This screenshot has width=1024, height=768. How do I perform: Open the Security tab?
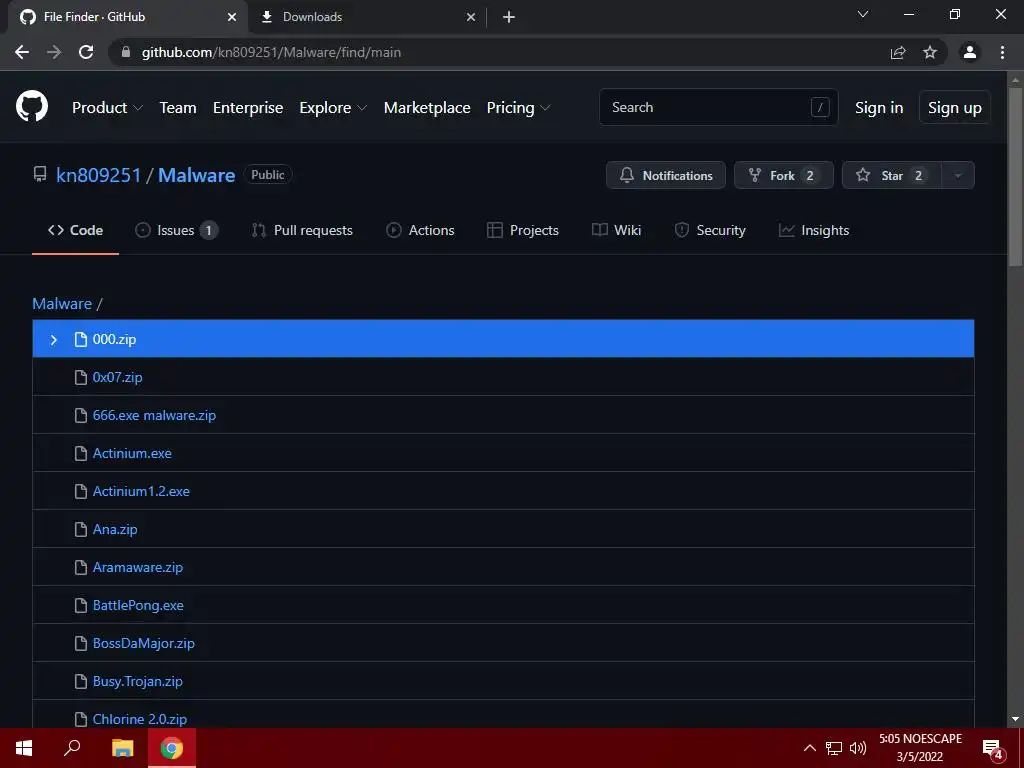pos(710,230)
